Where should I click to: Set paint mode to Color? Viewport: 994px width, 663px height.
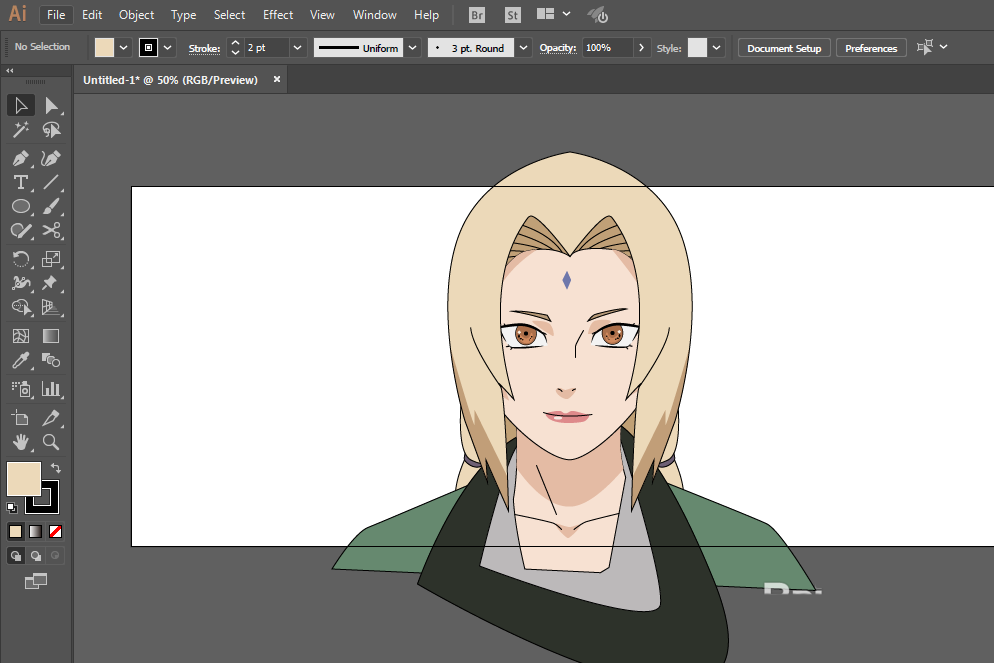coord(15,532)
